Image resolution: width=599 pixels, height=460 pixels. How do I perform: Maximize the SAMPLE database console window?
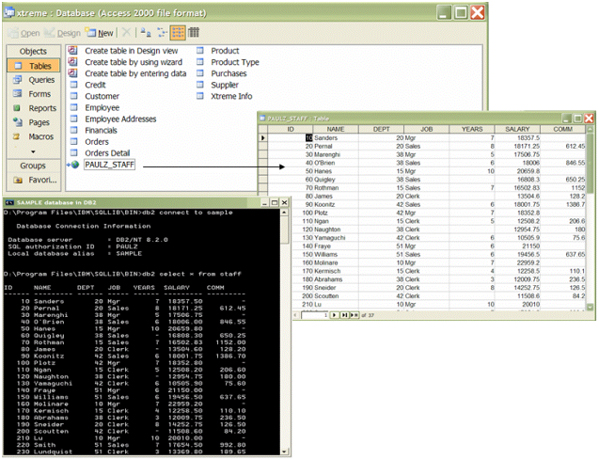pos(274,202)
